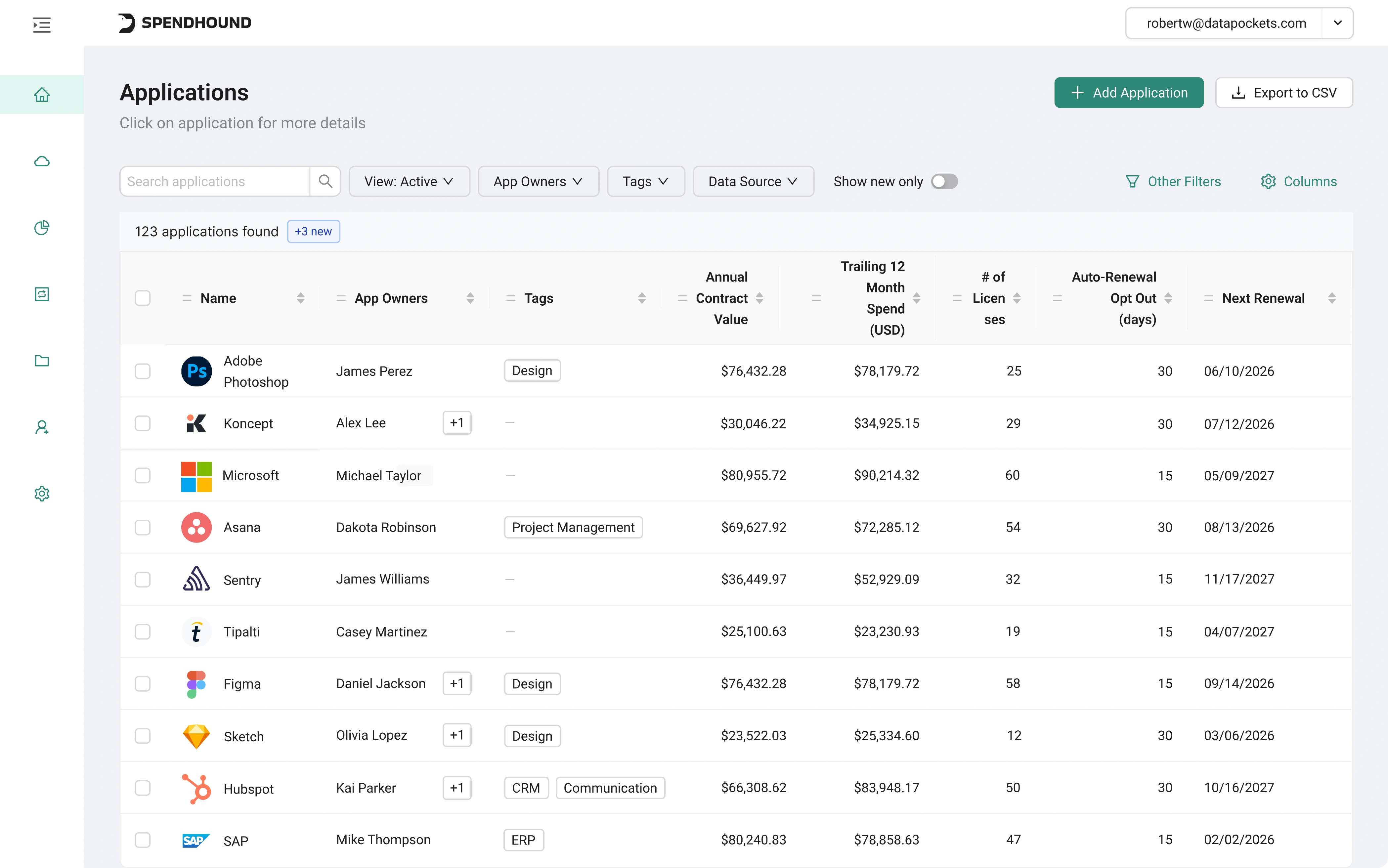Image resolution: width=1388 pixels, height=868 pixels.
Task: Open the account email dropdown arrow
Action: pos(1337,23)
